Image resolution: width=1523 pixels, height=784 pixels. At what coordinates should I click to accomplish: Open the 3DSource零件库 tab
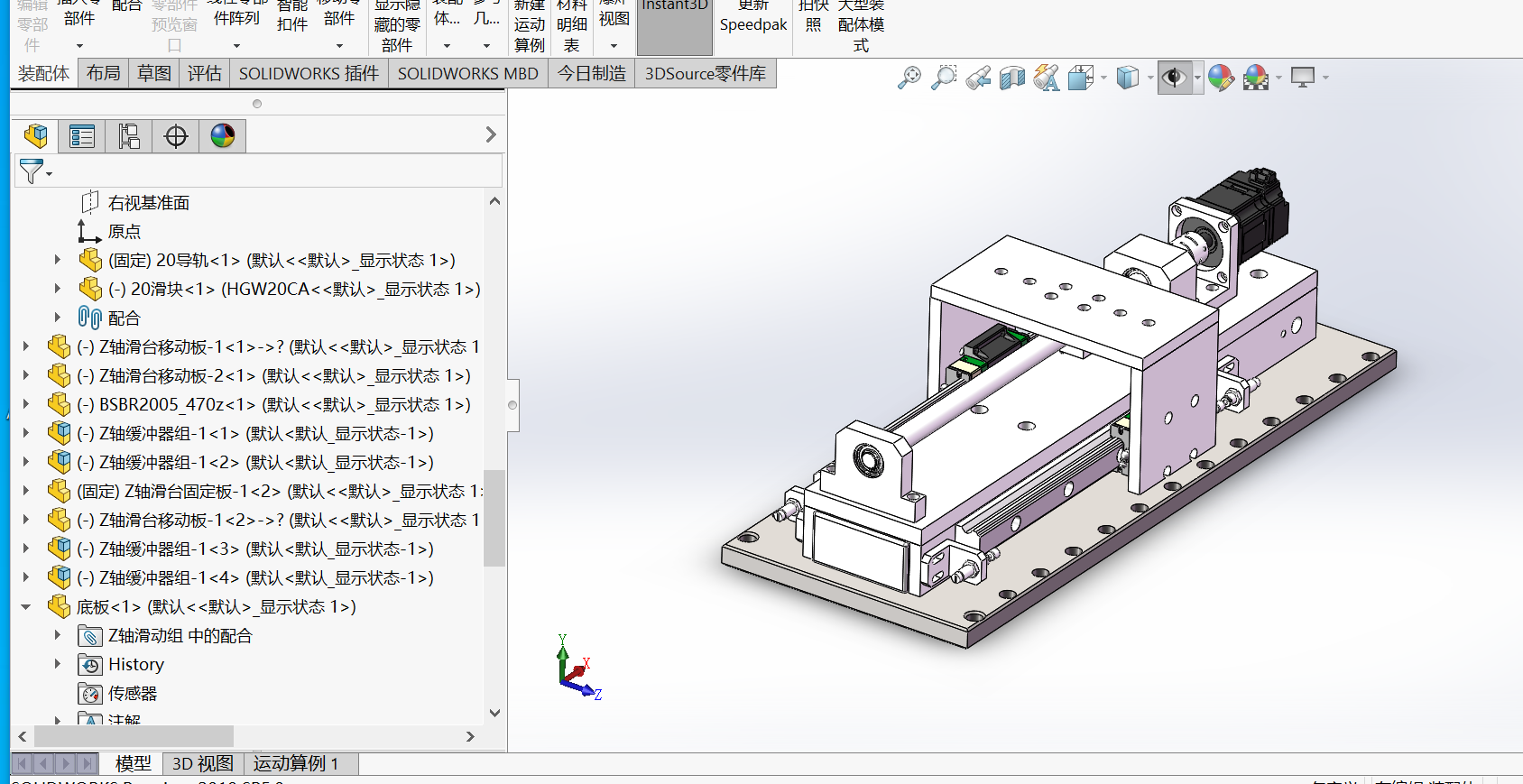pos(706,73)
